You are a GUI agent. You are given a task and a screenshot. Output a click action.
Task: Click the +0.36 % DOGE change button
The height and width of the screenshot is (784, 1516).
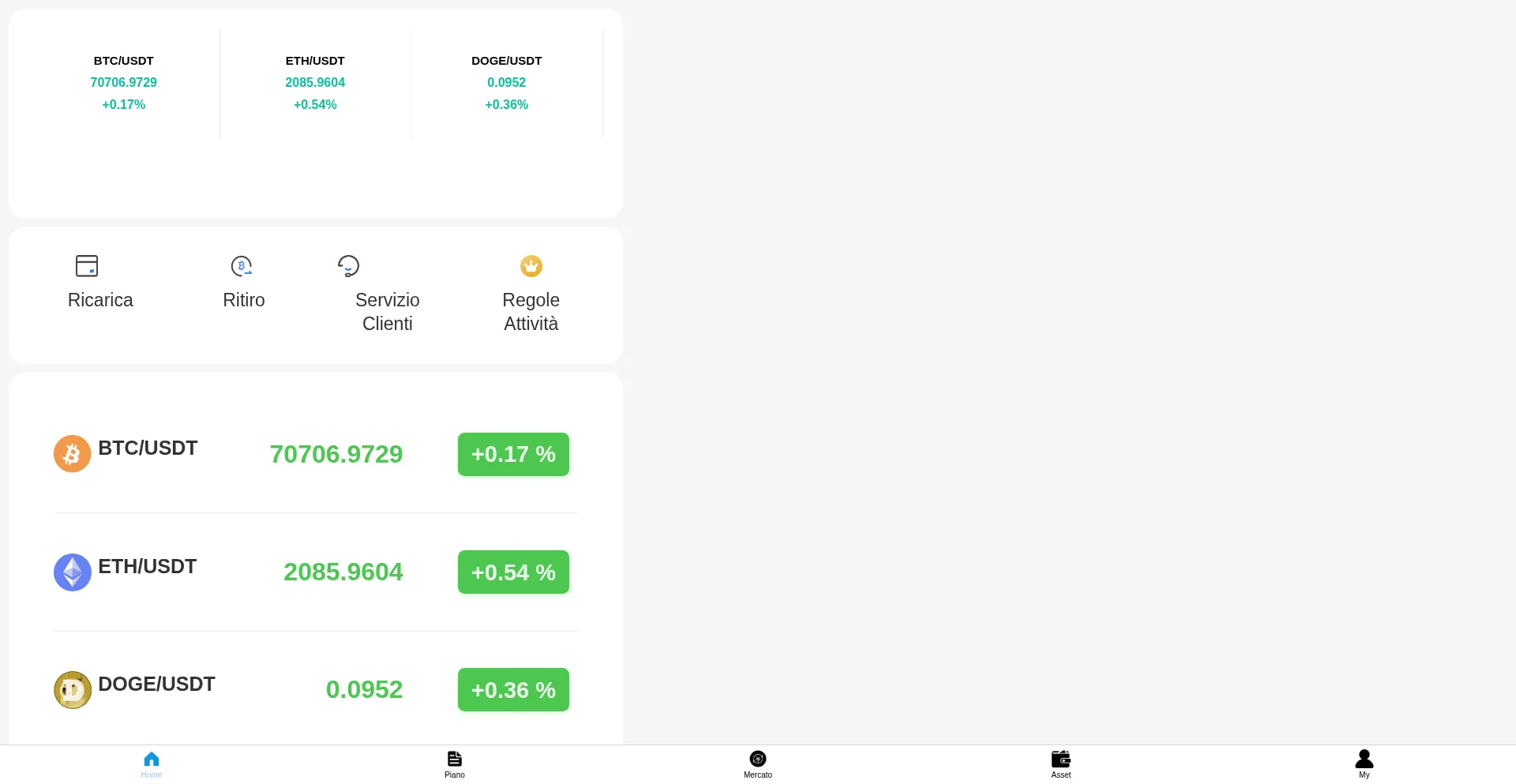tap(513, 690)
